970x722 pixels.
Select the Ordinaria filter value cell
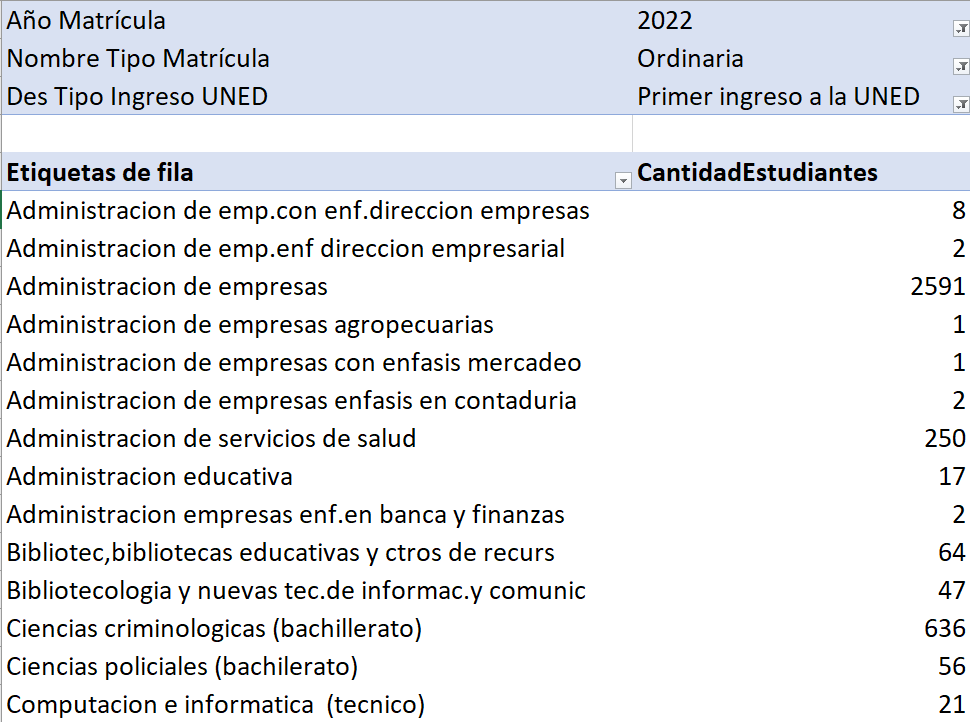pyautogui.click(x=690, y=59)
